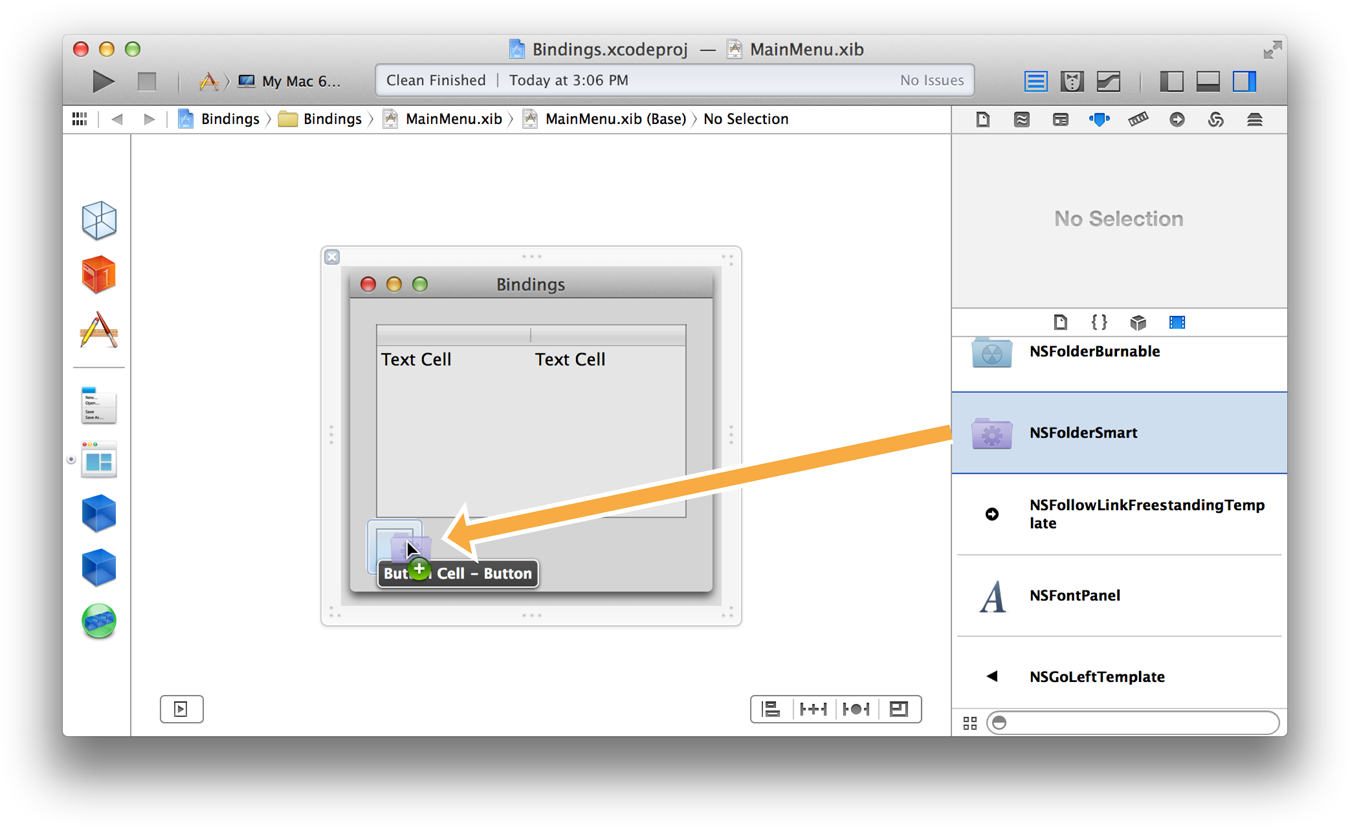Viewport: 1350px width, 828px height.
Task: Open the related items grid menu
Action: pyautogui.click(x=79, y=119)
